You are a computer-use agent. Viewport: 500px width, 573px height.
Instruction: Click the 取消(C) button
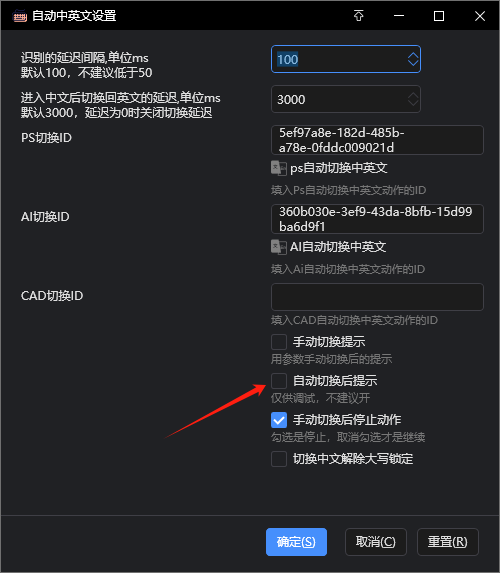tap(376, 542)
